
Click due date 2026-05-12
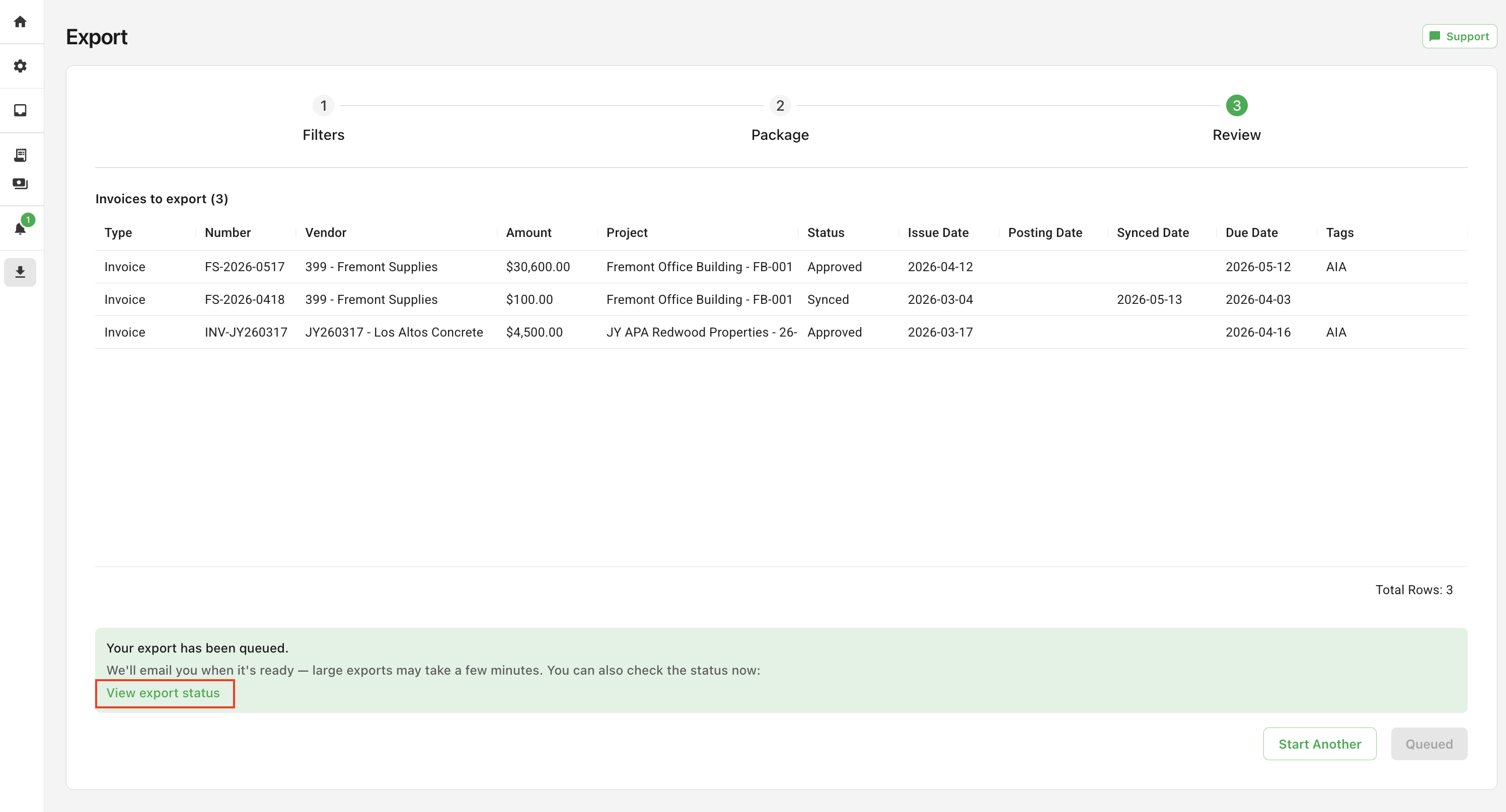[1257, 267]
